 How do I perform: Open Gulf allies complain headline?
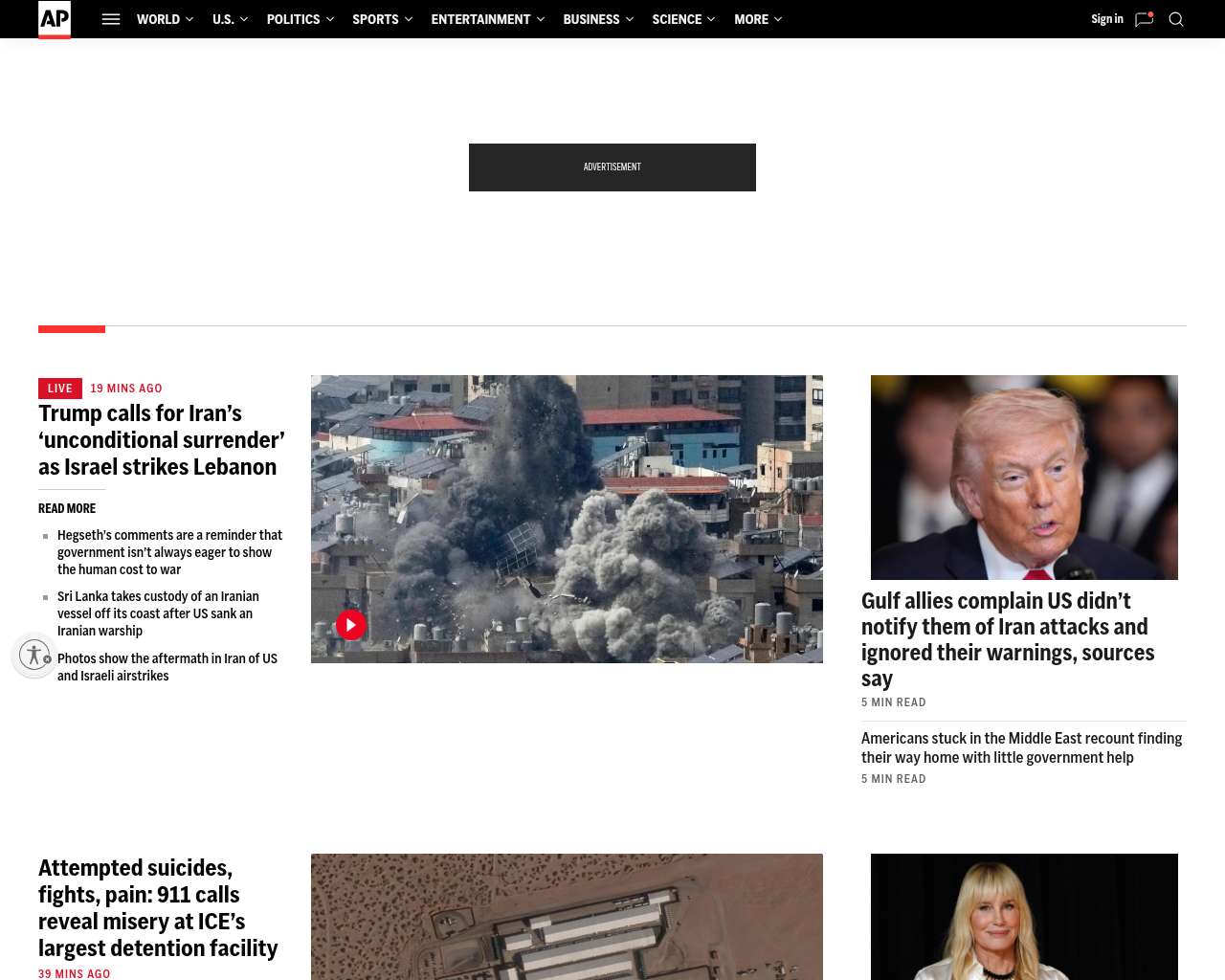click(1008, 638)
